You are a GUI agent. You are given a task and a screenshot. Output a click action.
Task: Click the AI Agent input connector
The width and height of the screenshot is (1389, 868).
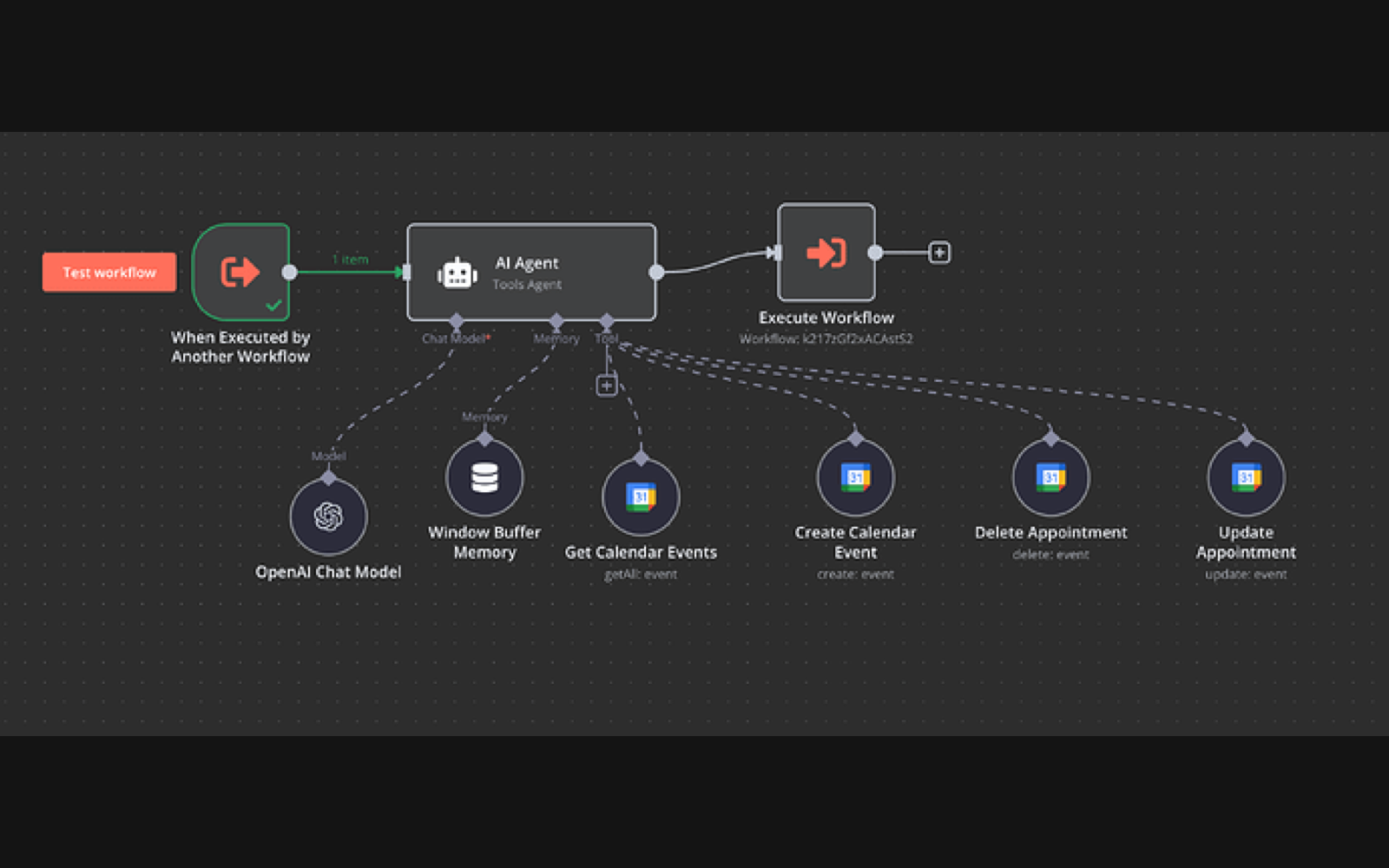(x=406, y=273)
